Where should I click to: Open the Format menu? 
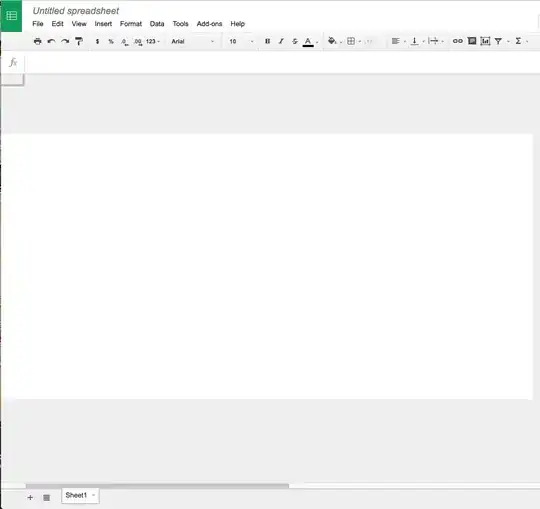click(x=131, y=24)
